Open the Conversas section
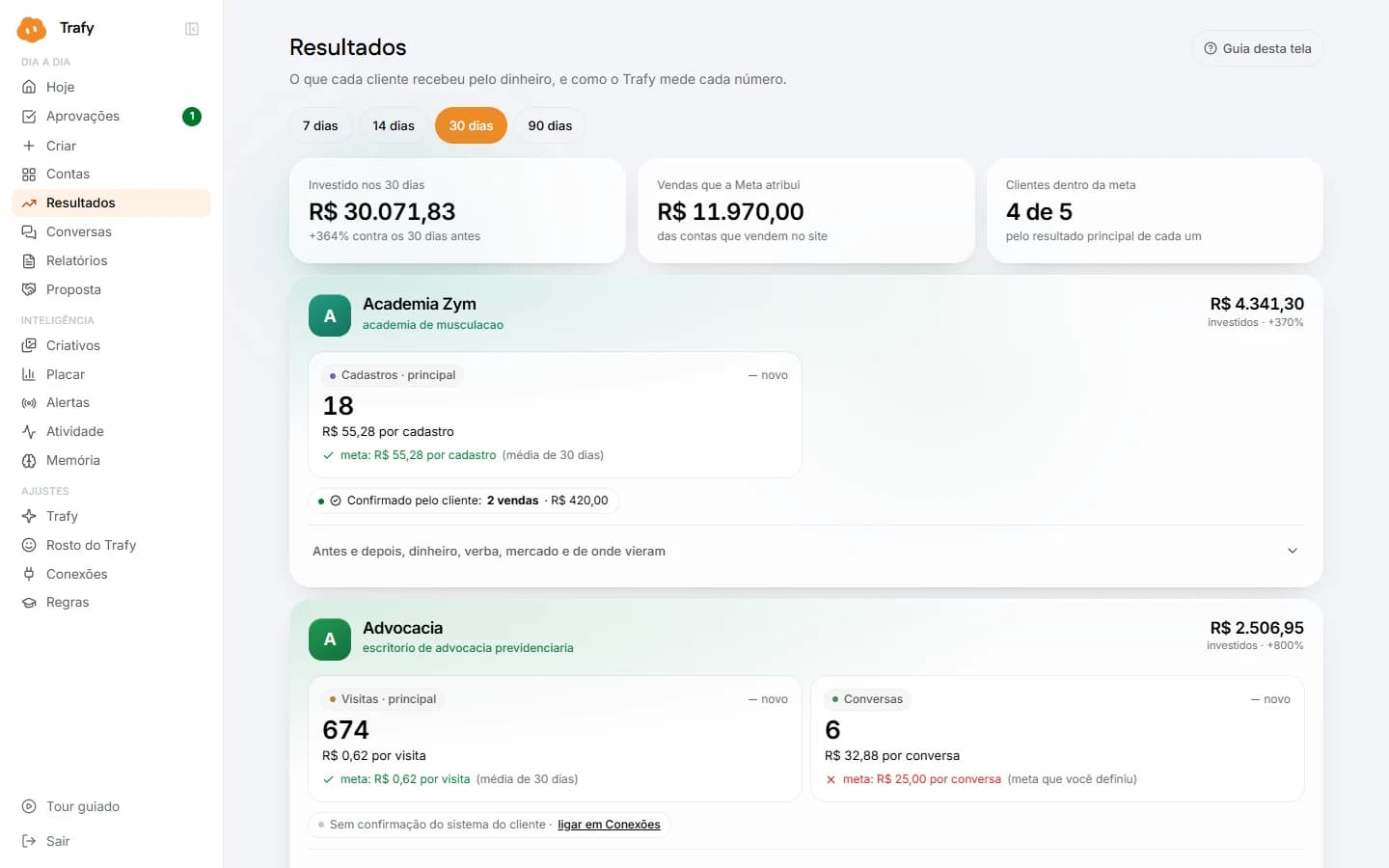The height and width of the screenshot is (868, 1389). 111,231
